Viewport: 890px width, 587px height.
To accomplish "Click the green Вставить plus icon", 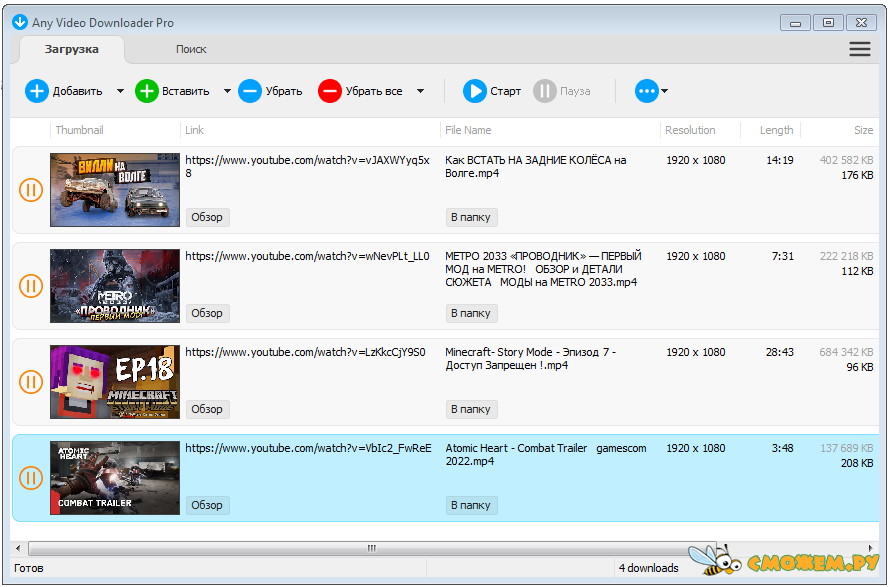I will pos(146,91).
